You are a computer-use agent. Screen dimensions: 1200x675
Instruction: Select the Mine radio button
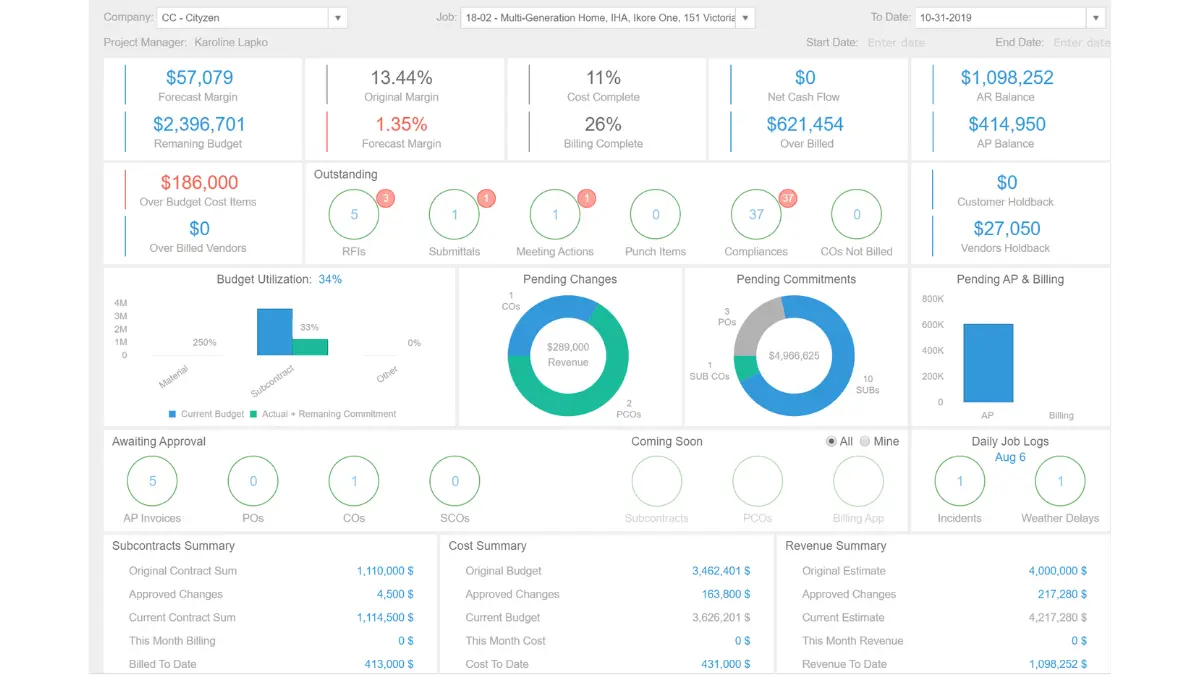(x=865, y=441)
